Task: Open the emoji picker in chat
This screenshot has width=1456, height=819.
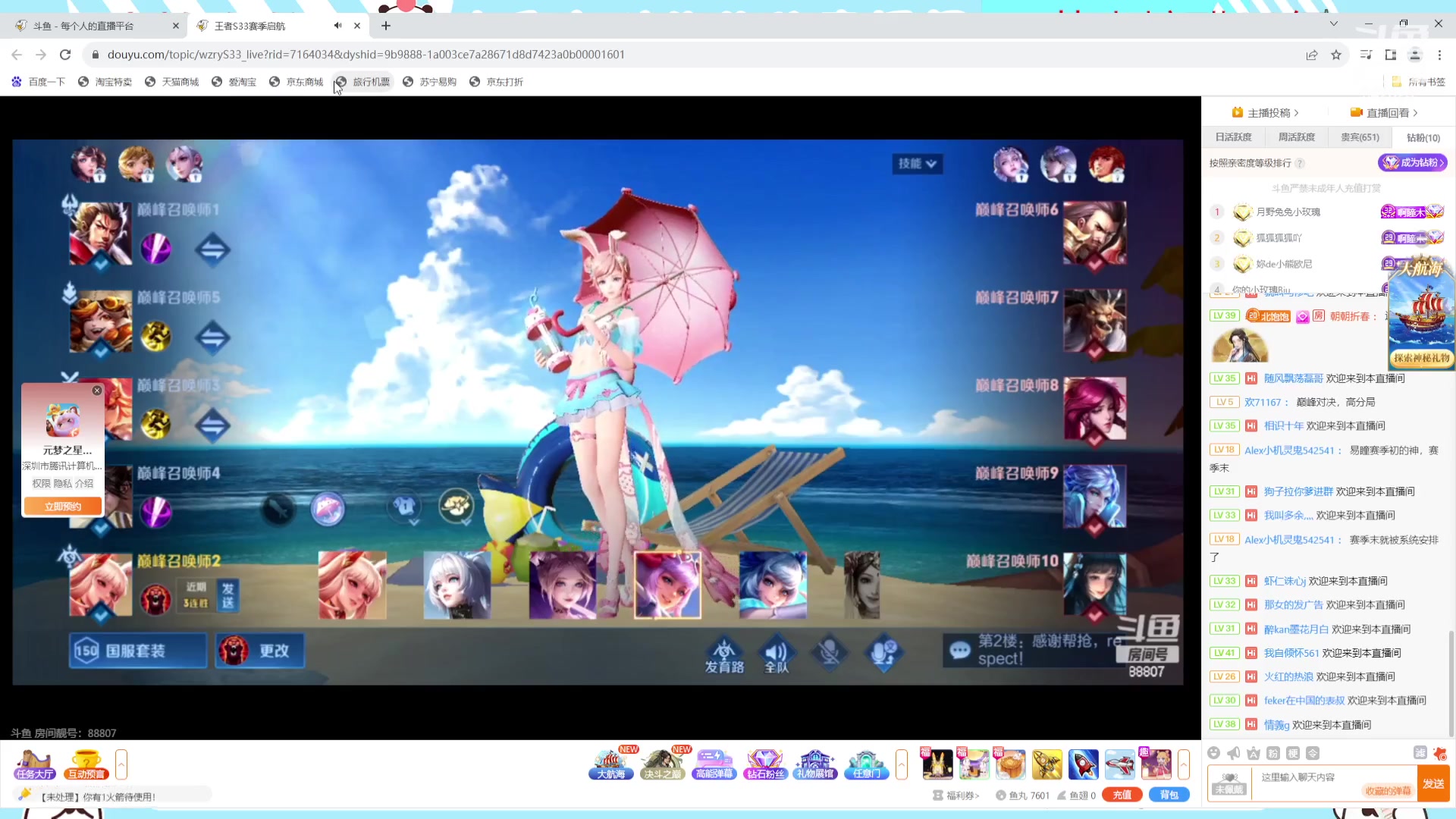Action: click(x=1214, y=753)
